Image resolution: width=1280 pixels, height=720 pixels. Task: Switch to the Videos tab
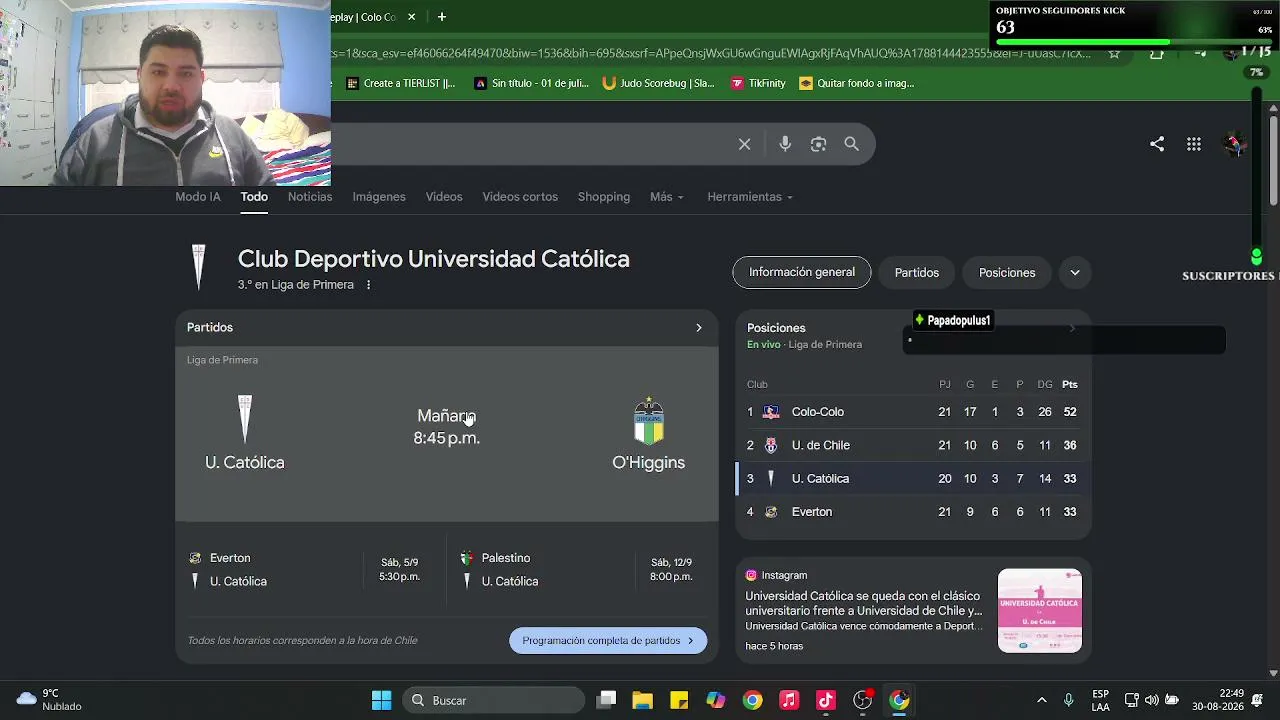click(444, 197)
